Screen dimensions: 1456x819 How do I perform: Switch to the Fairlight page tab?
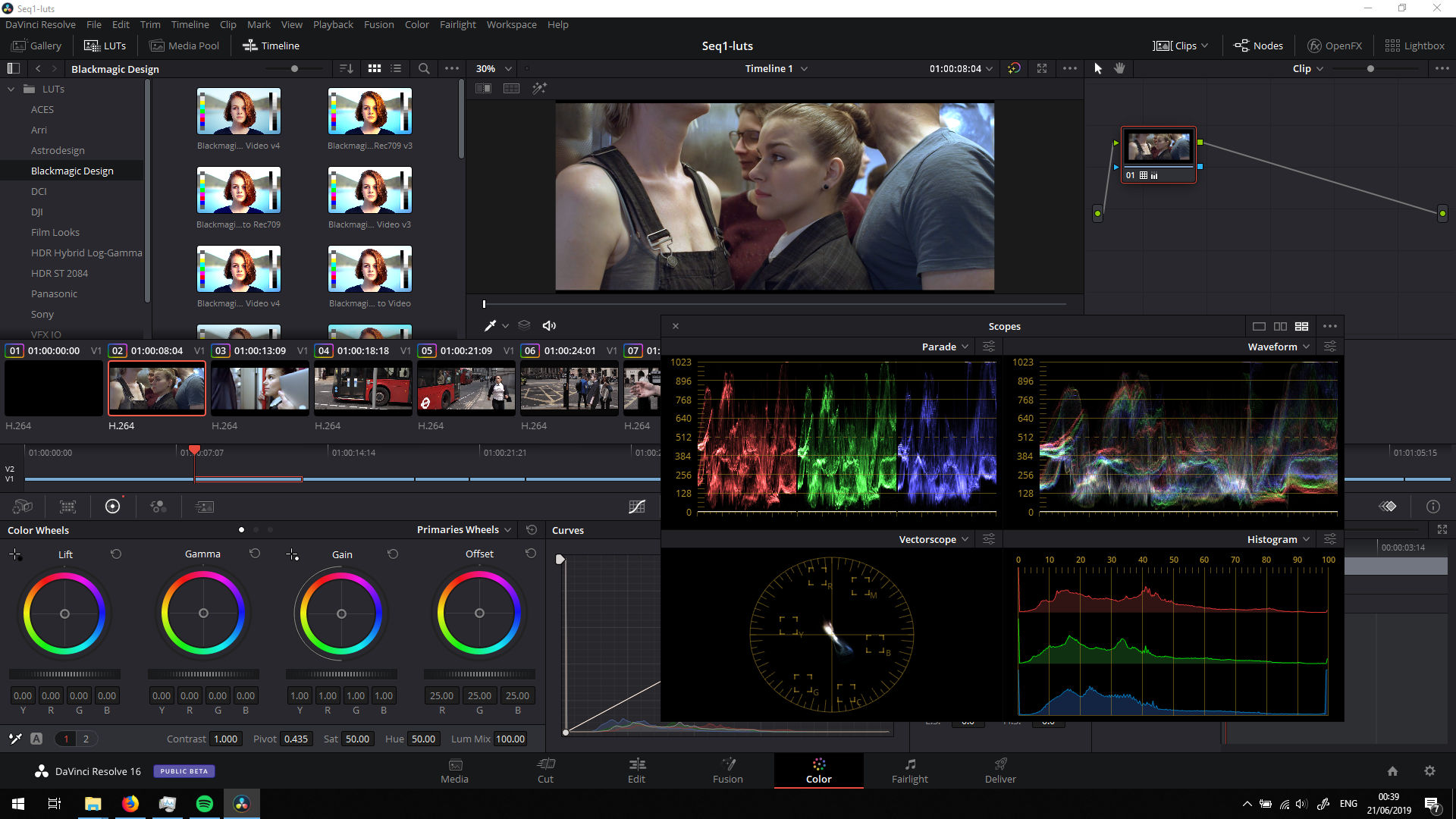pyautogui.click(x=909, y=770)
